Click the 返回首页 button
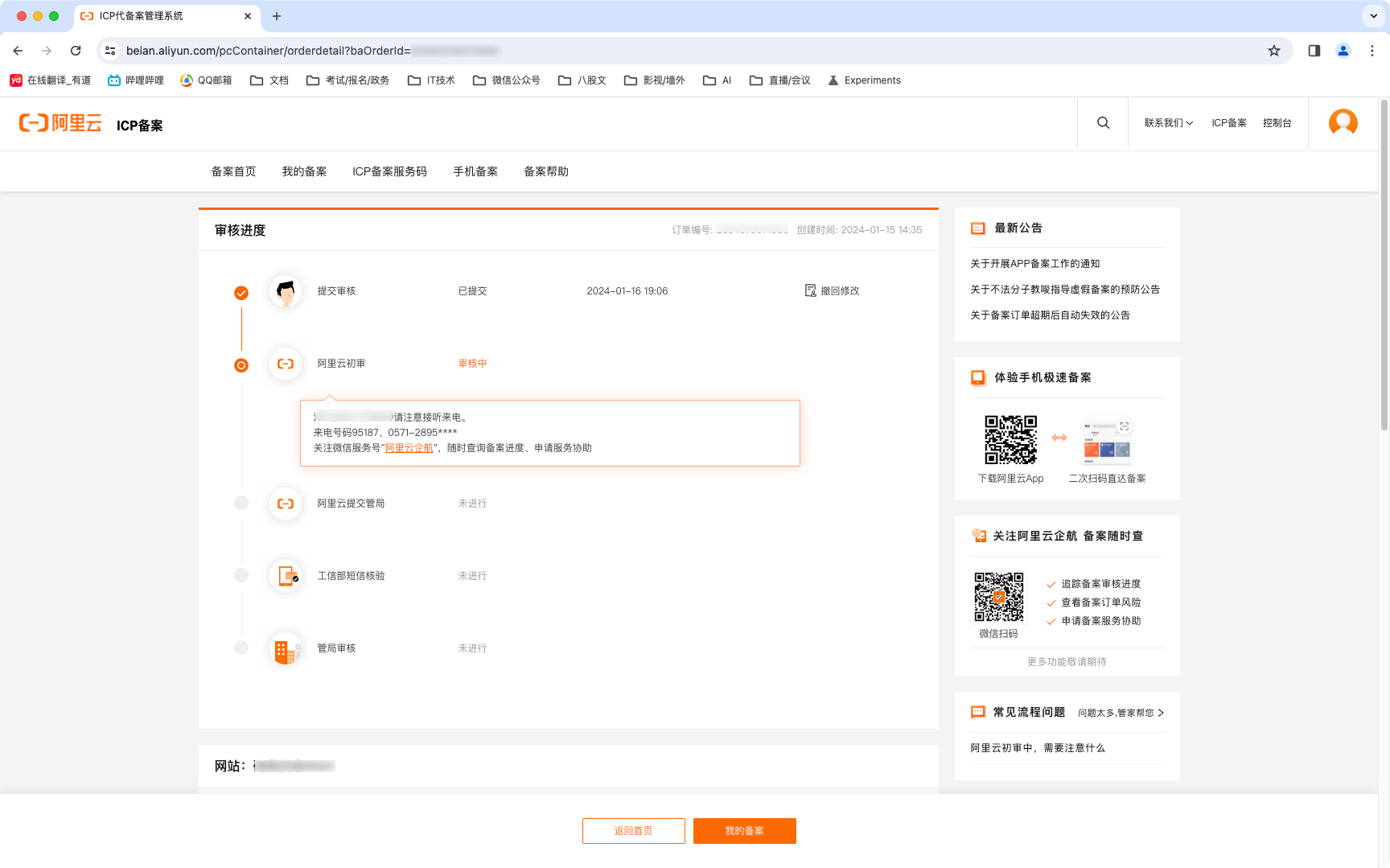 633,831
